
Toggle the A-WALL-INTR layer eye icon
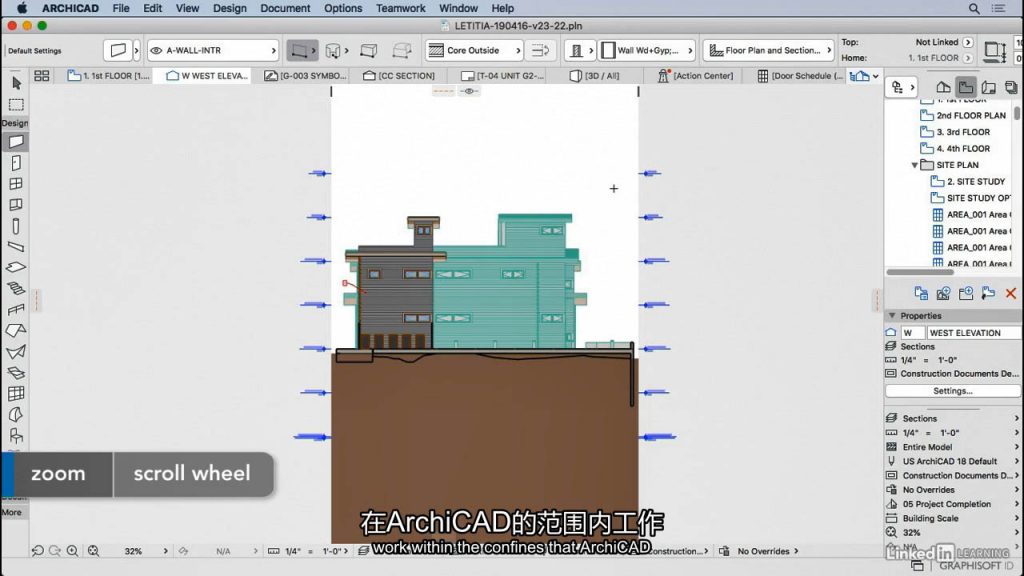pos(156,50)
